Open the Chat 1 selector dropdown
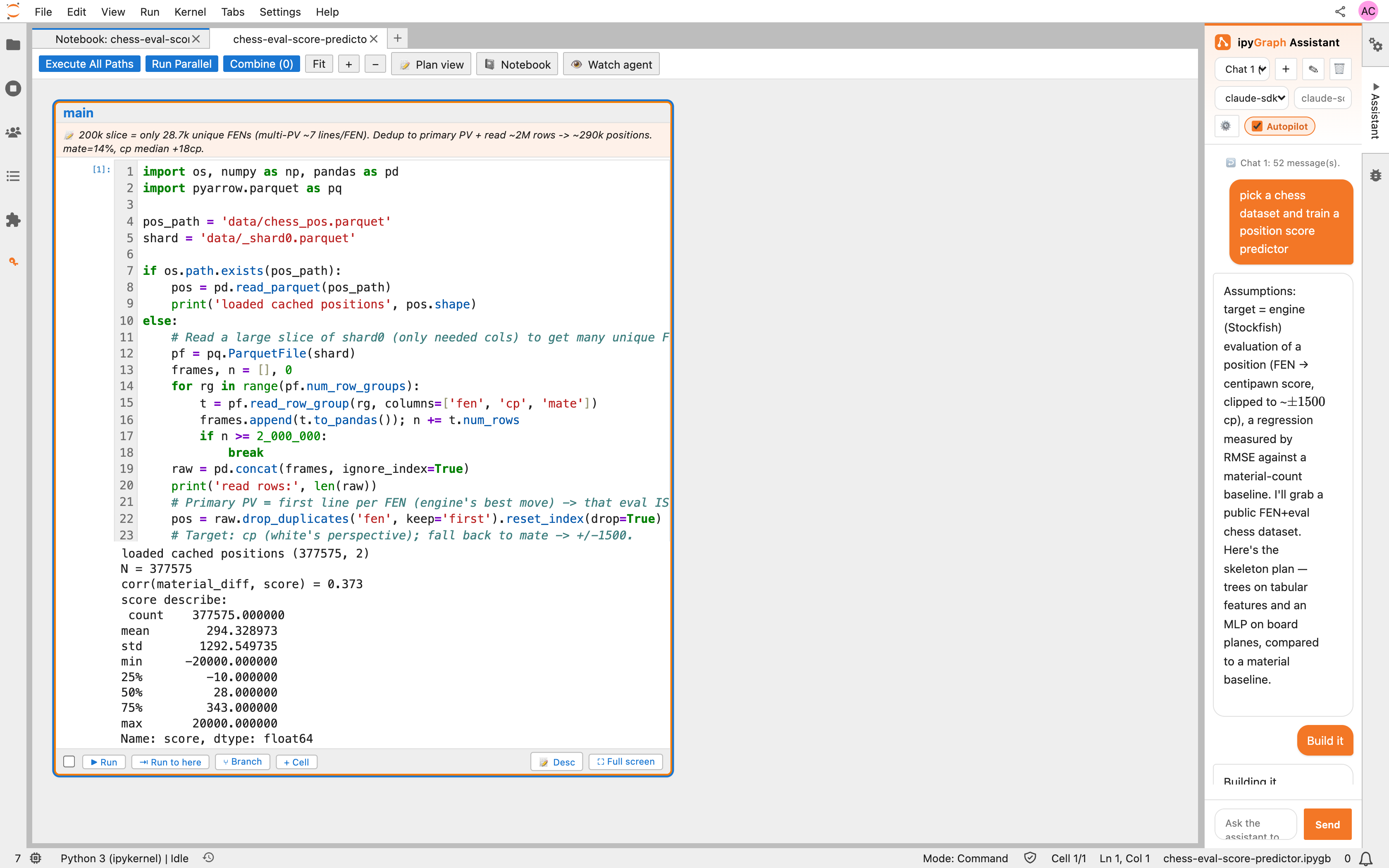1389x868 pixels. (x=1242, y=69)
